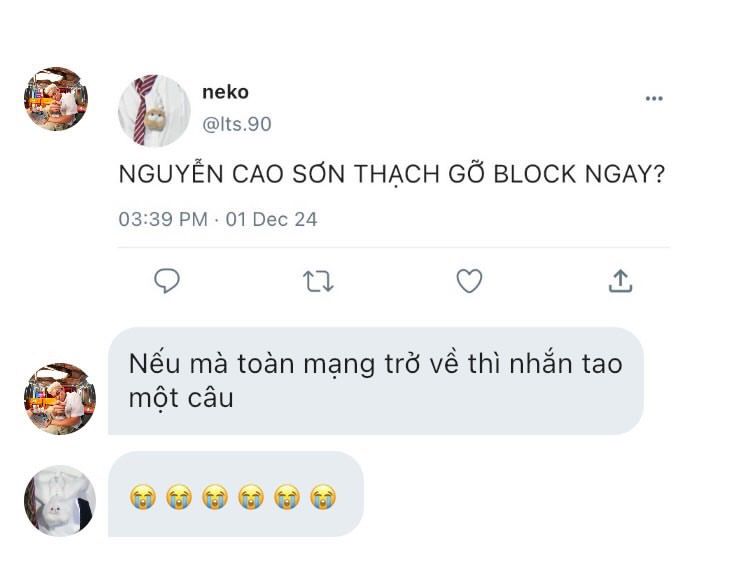
Task: Click the "Nếu mà toàn mạng" message bubble
Action: (376, 381)
